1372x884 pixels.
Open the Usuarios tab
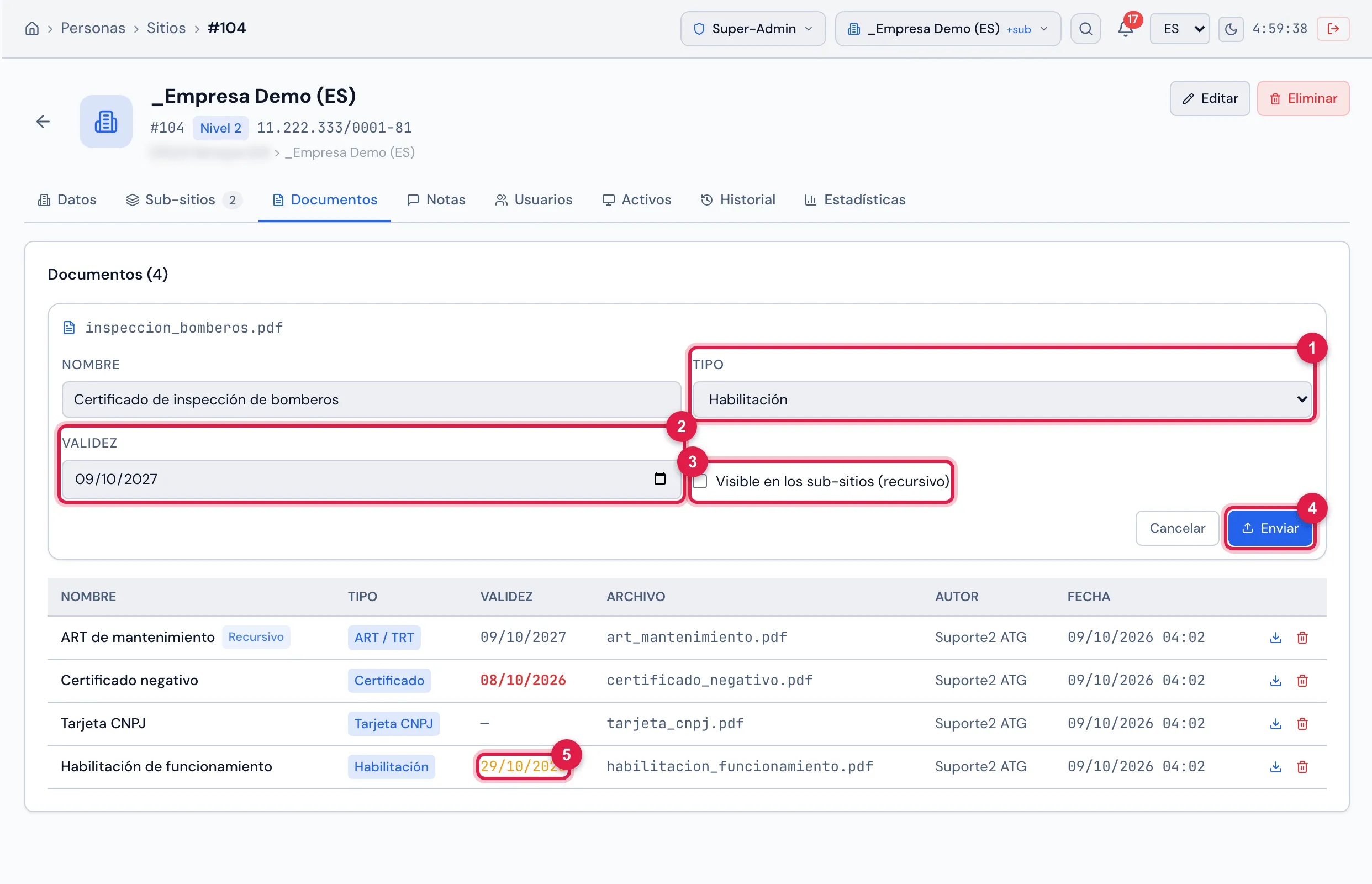coord(534,200)
